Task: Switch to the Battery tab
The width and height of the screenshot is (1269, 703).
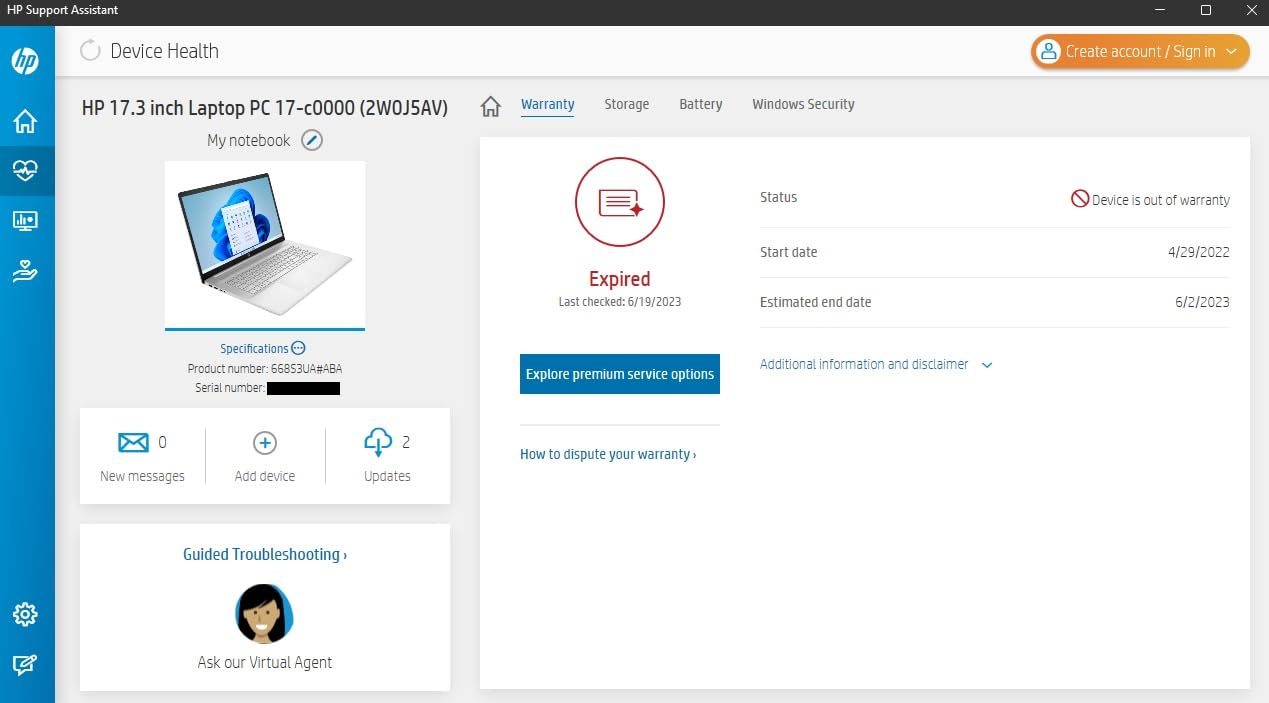Action: click(x=700, y=104)
